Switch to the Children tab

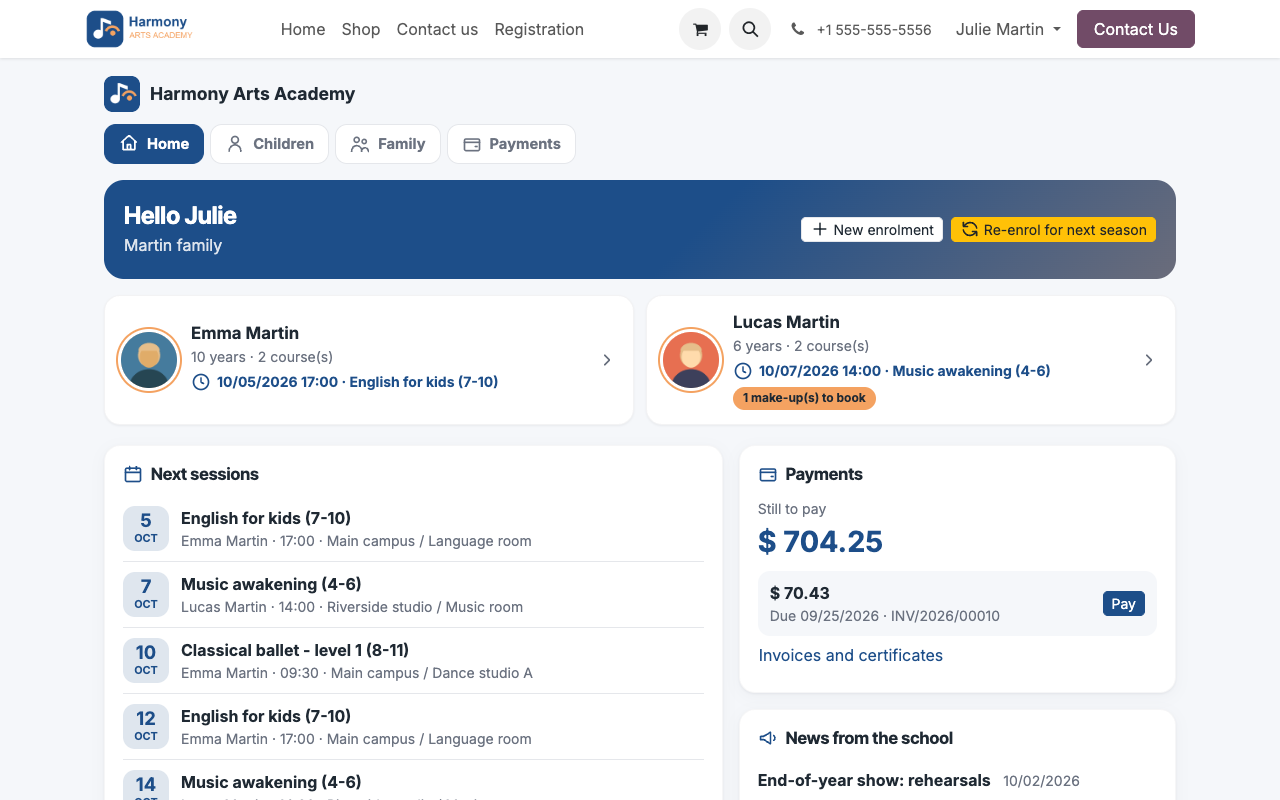pos(269,144)
